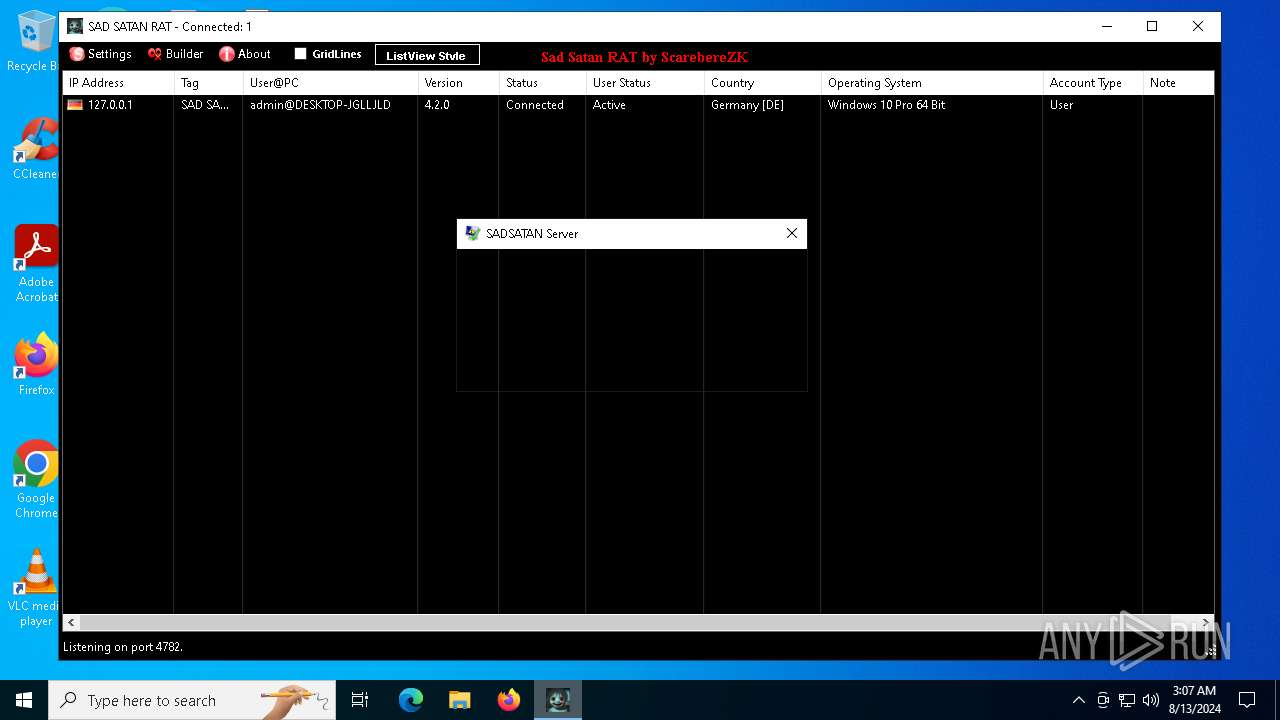Select the 127.0.0.1 client row
This screenshot has width=1280, height=720.
tap(638, 105)
